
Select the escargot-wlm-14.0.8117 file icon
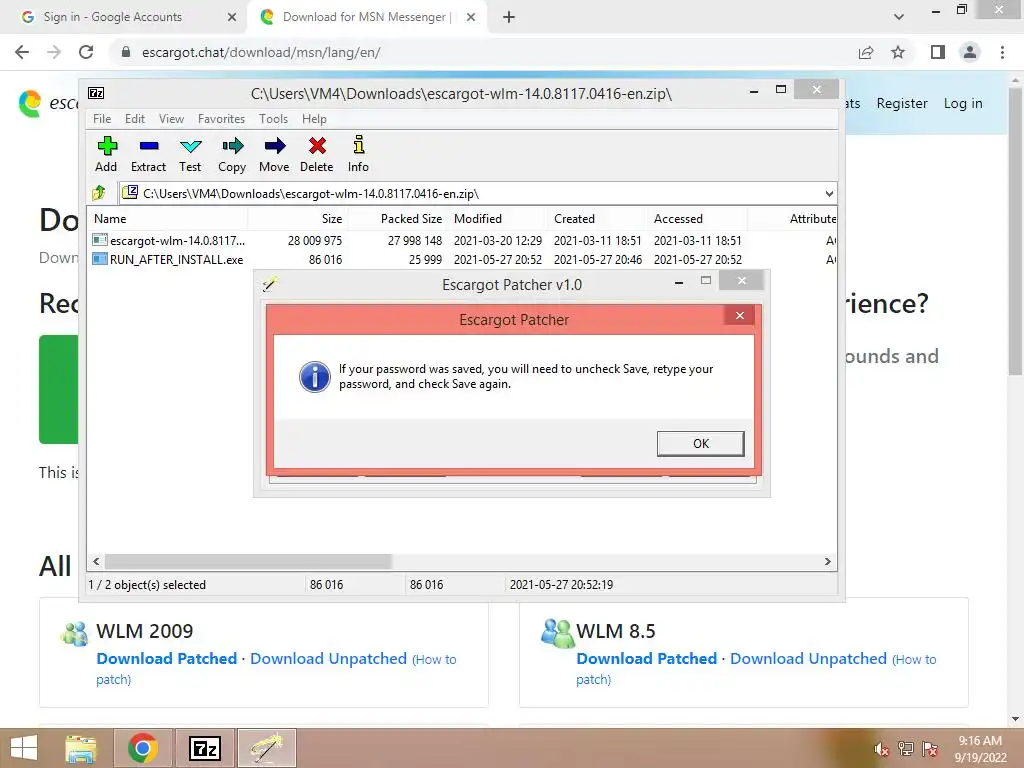[100, 240]
